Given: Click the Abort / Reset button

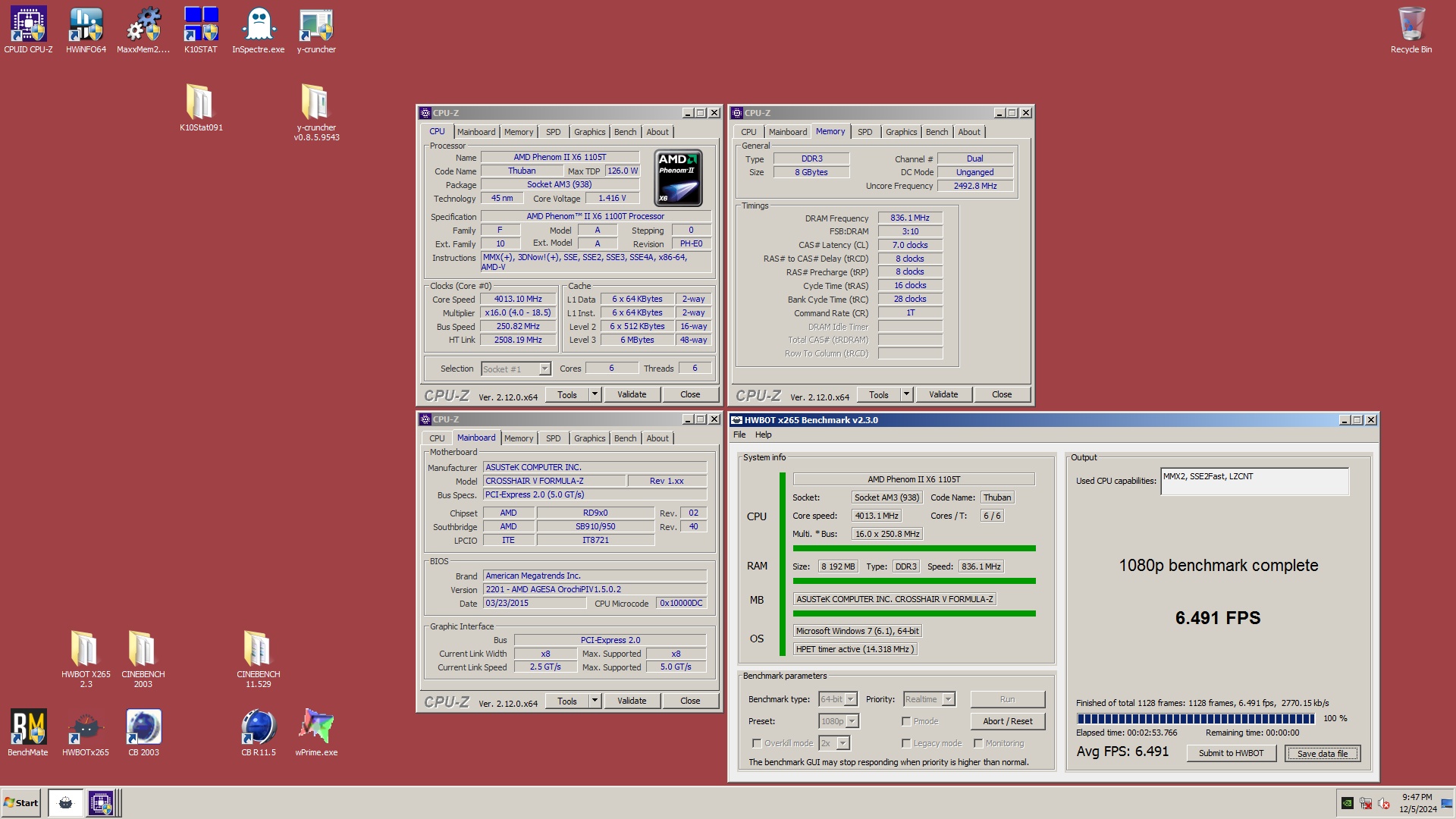Looking at the screenshot, I should tap(1008, 721).
